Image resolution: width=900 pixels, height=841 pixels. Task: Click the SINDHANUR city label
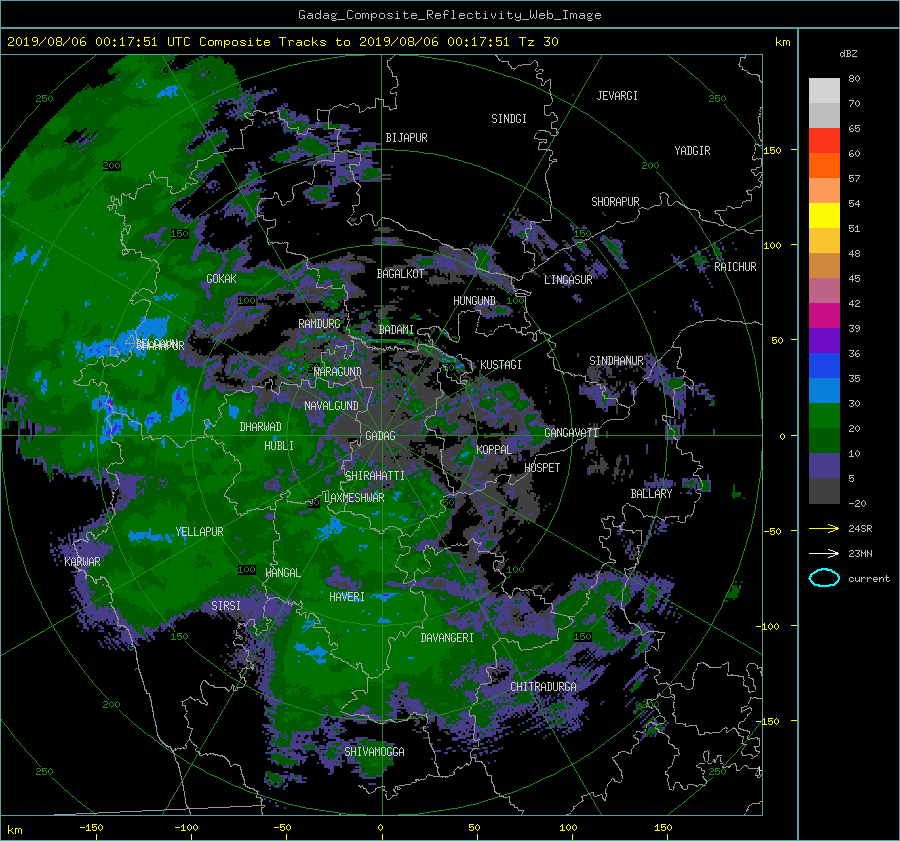tap(616, 361)
